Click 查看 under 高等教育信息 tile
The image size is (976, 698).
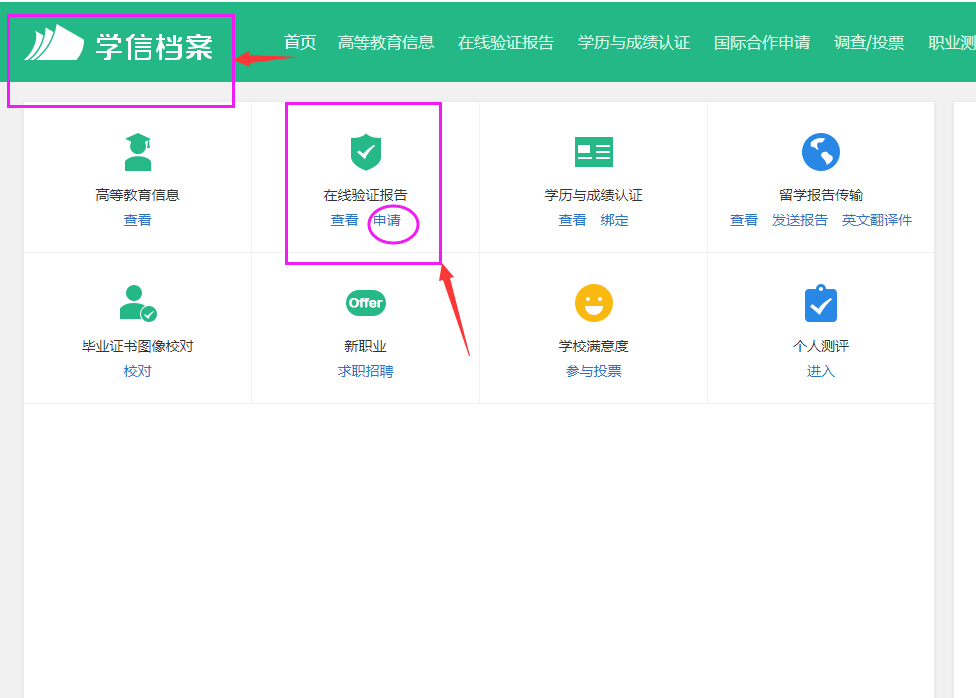pos(137,221)
